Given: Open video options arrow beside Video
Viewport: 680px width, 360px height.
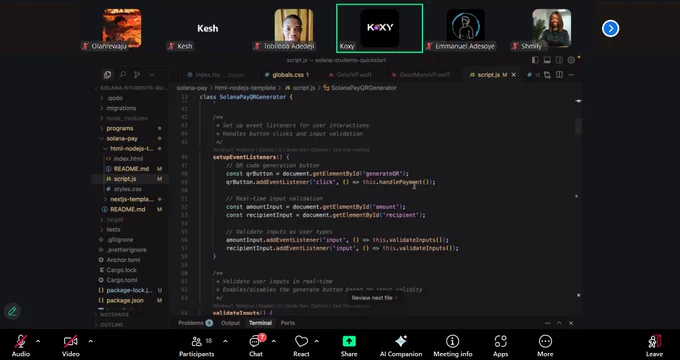Looking at the screenshot, I should (x=90, y=341).
